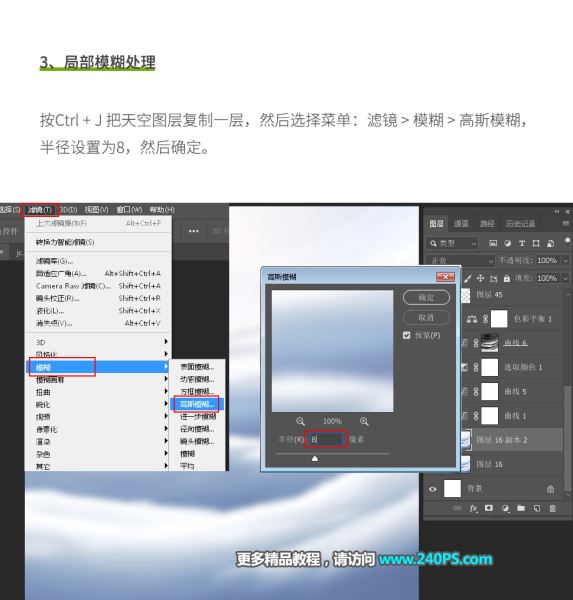Expand the 3D filter submenu
Screen dimensions: 573x600
click(98, 342)
